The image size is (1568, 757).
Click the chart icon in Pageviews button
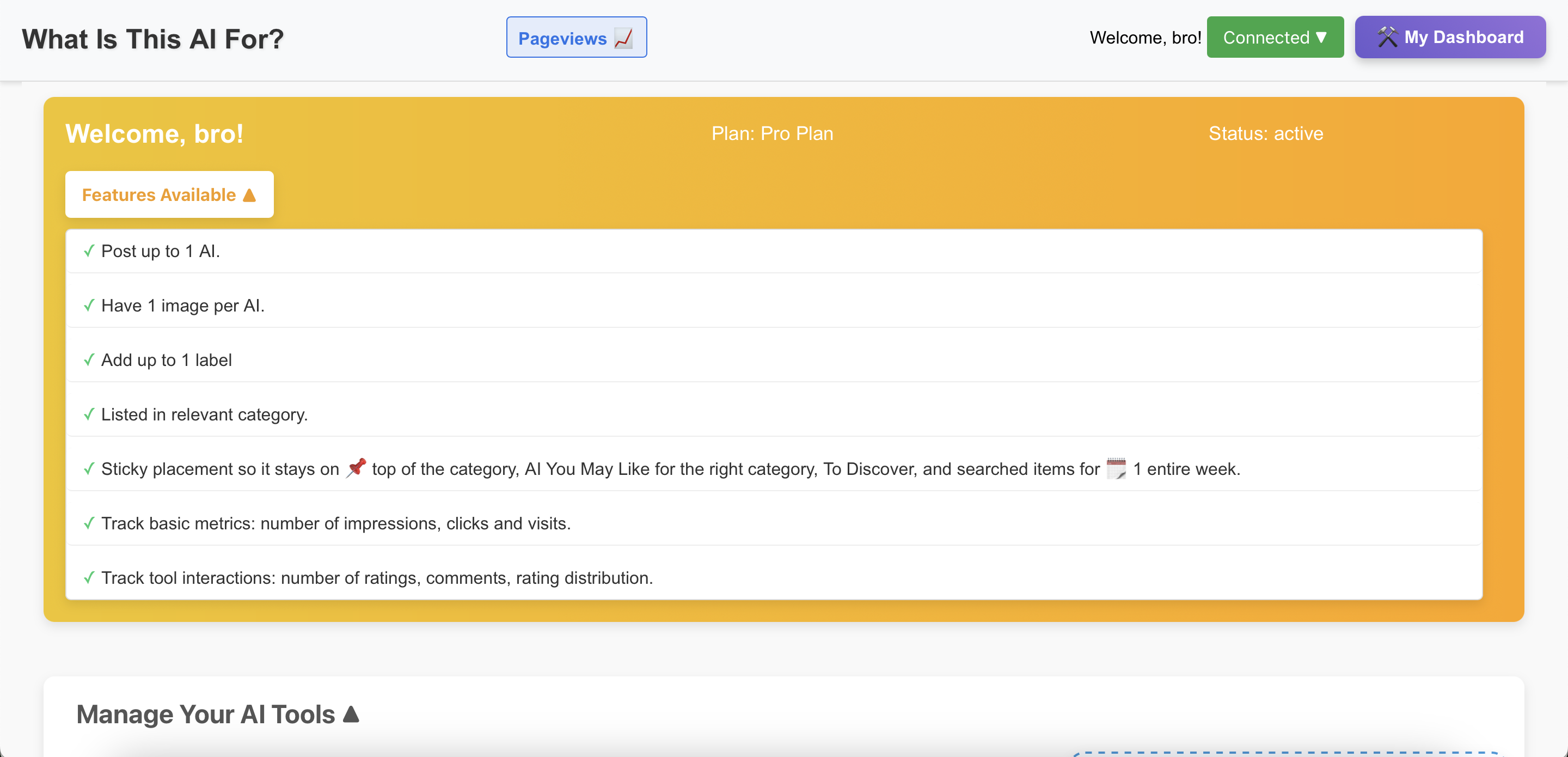tap(623, 38)
